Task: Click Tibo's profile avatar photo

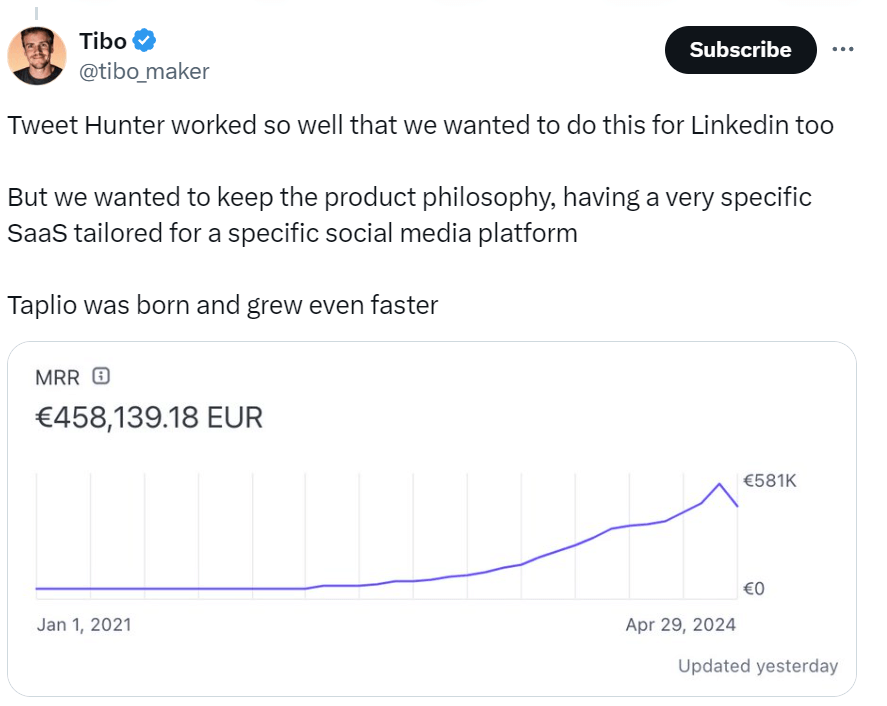Action: [37, 55]
